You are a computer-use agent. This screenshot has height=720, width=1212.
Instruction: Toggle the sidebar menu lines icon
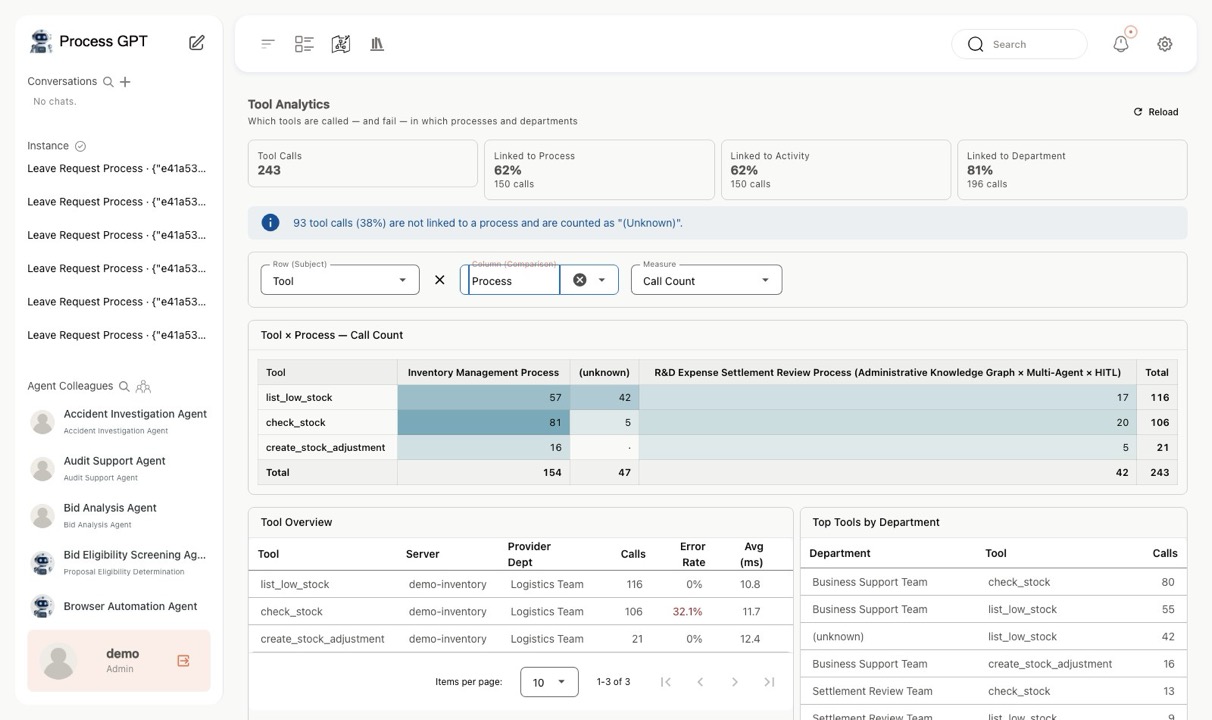pos(268,44)
